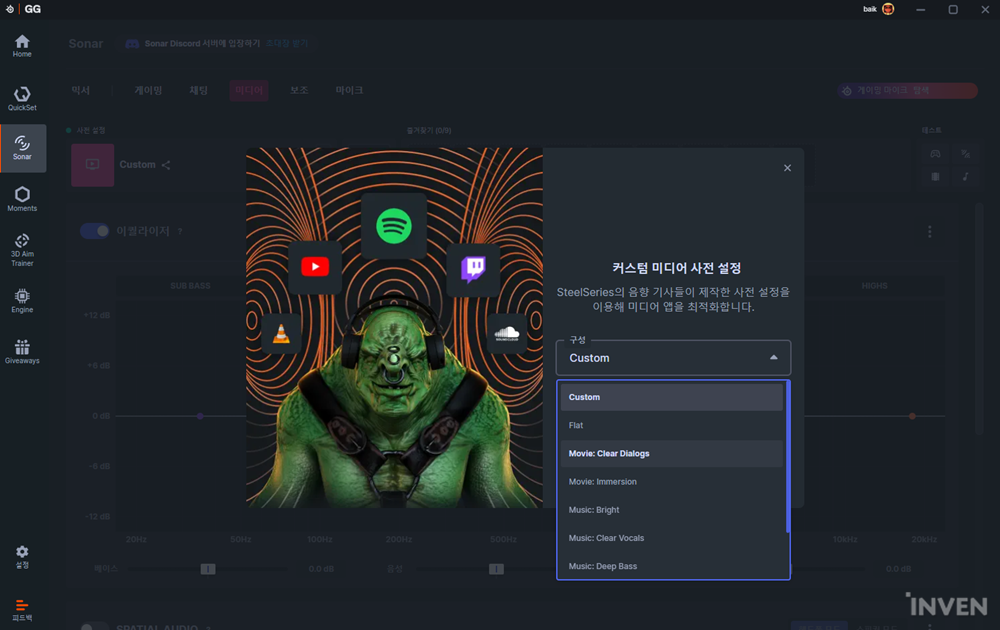
Task: Open the Home page in sidebar
Action: pos(22,46)
